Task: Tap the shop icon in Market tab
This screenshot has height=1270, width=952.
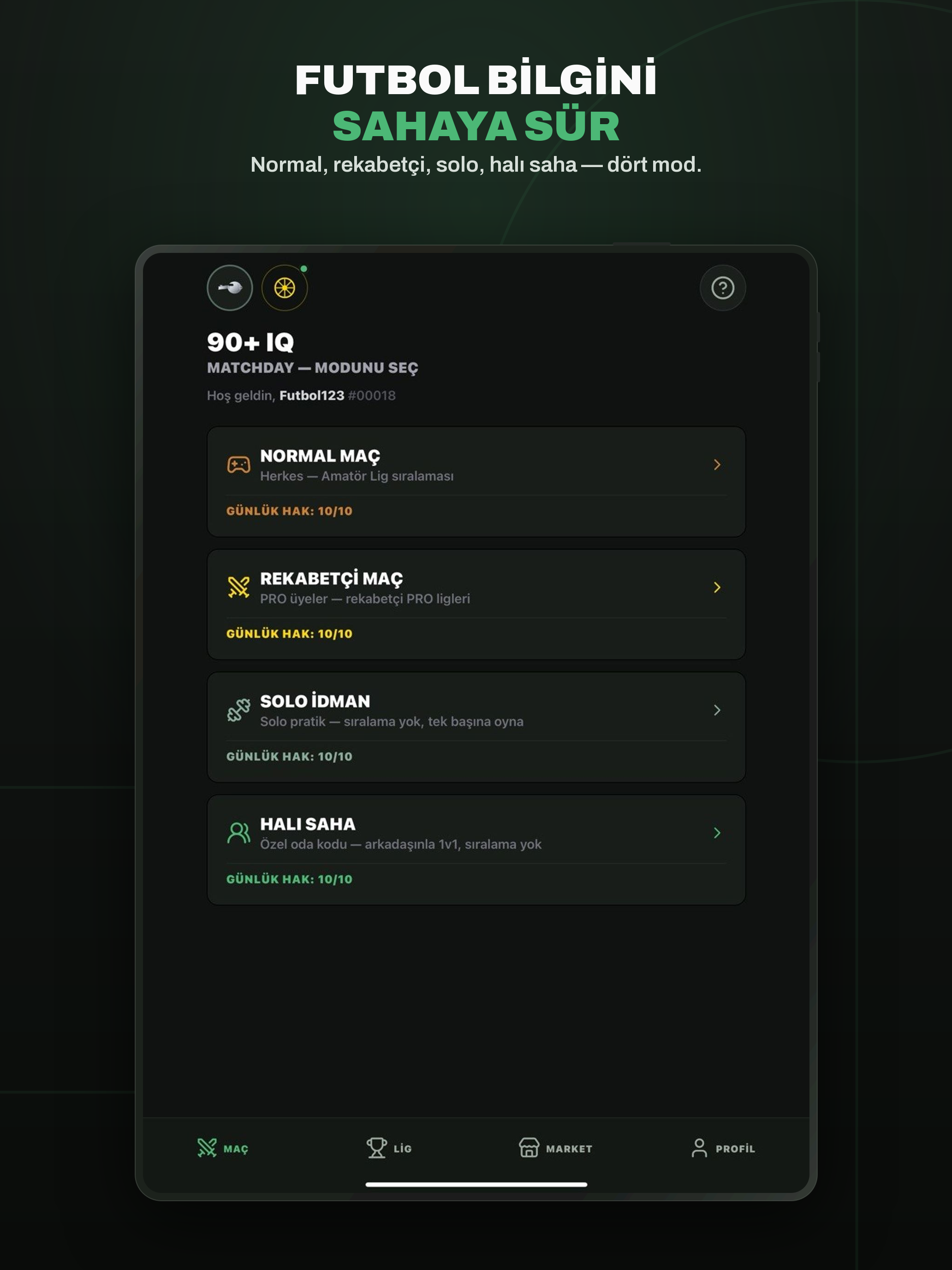Action: (x=529, y=1148)
